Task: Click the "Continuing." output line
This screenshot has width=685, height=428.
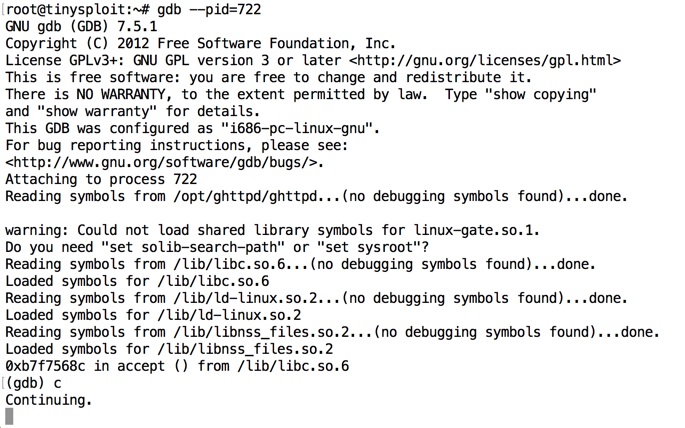Action: [48, 400]
